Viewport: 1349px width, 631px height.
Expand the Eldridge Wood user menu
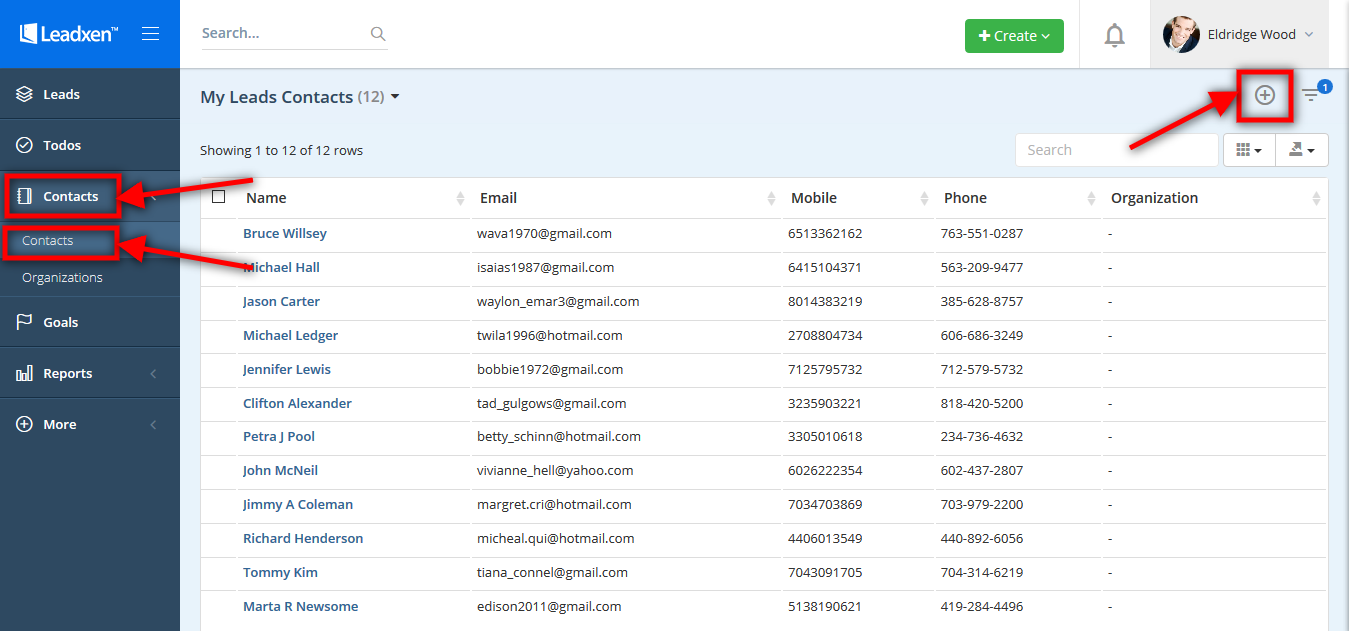point(1239,34)
